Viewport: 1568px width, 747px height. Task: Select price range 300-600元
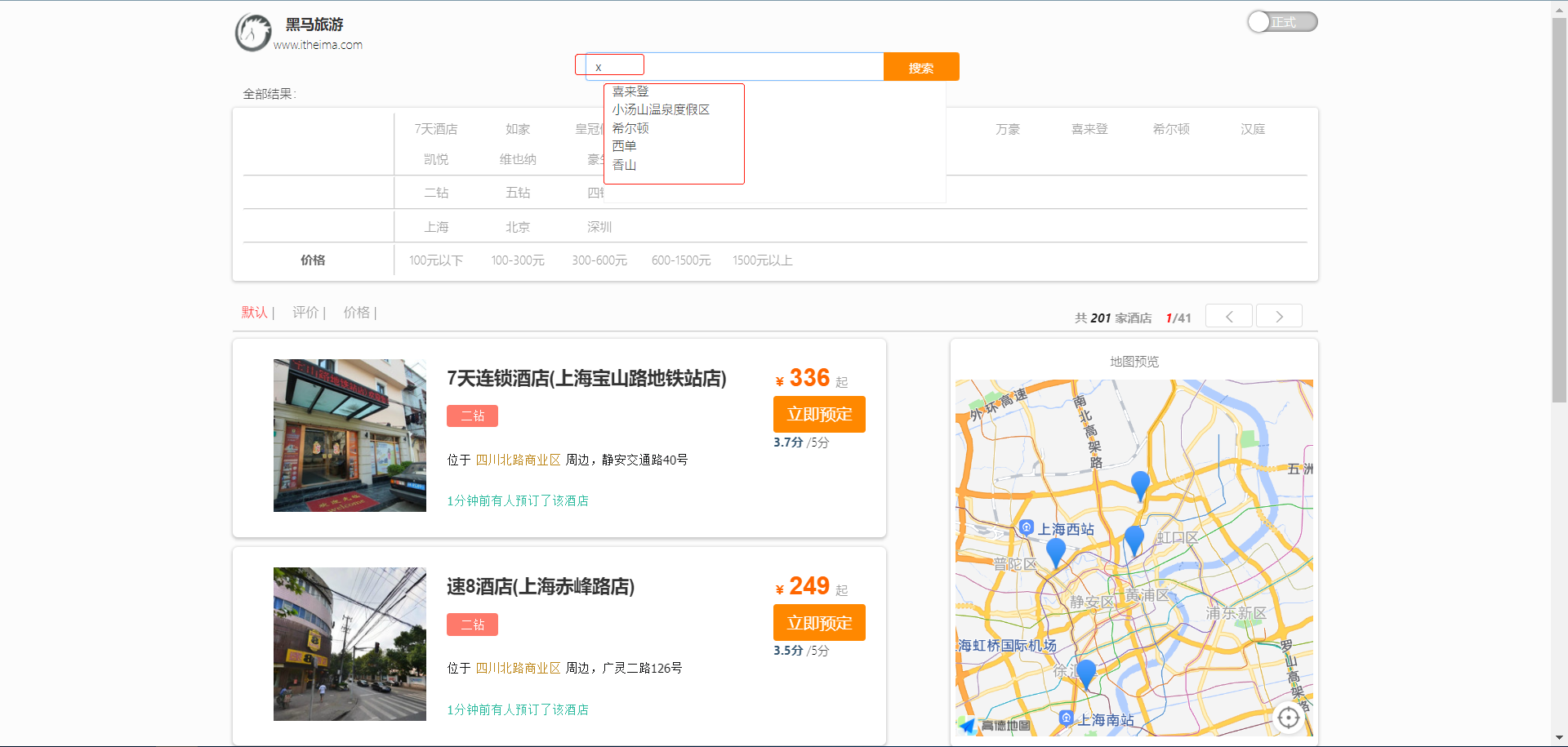point(599,260)
